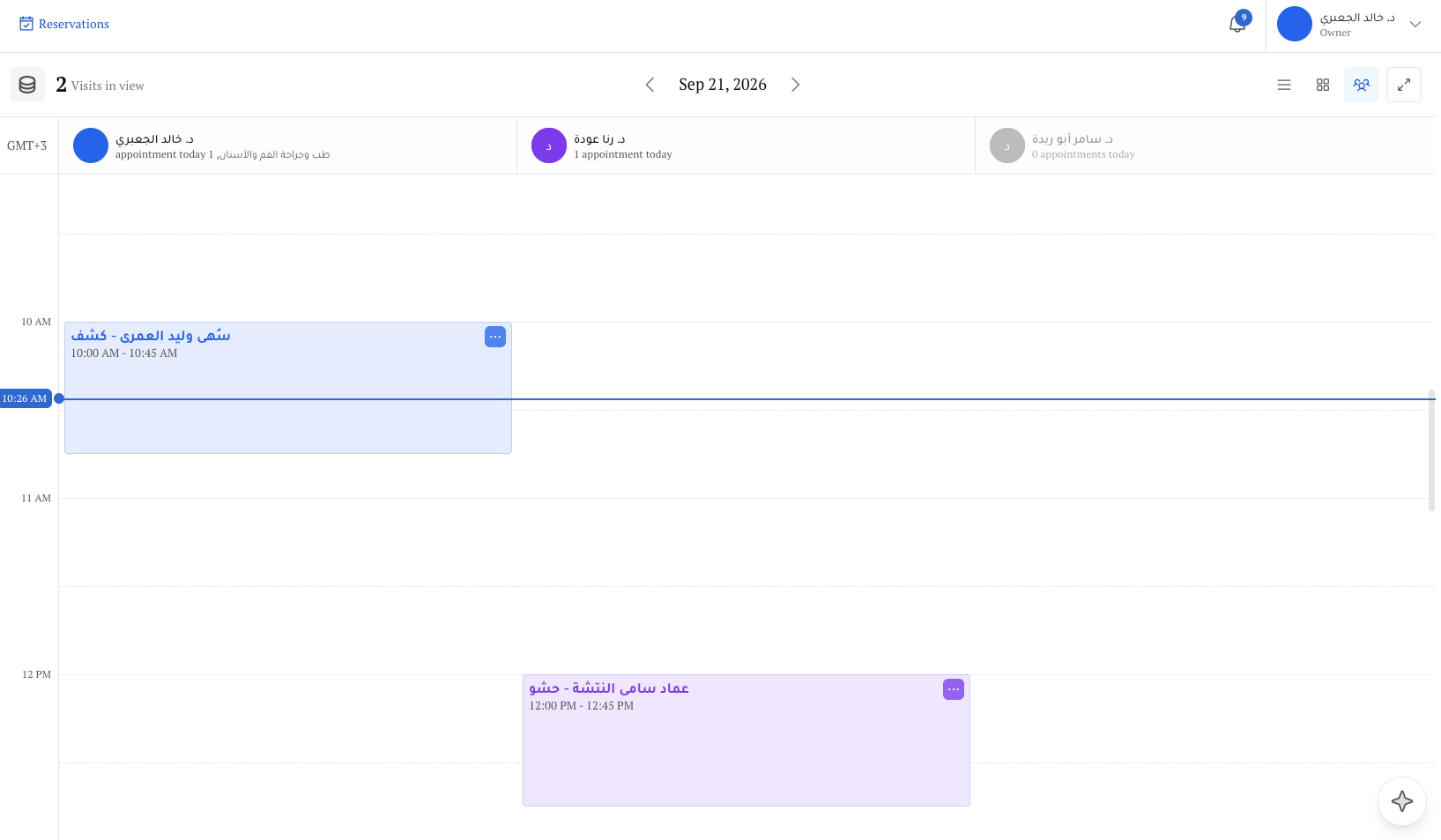Switch to grid view
Viewport: 1441px width, 840px height.
point(1323,85)
